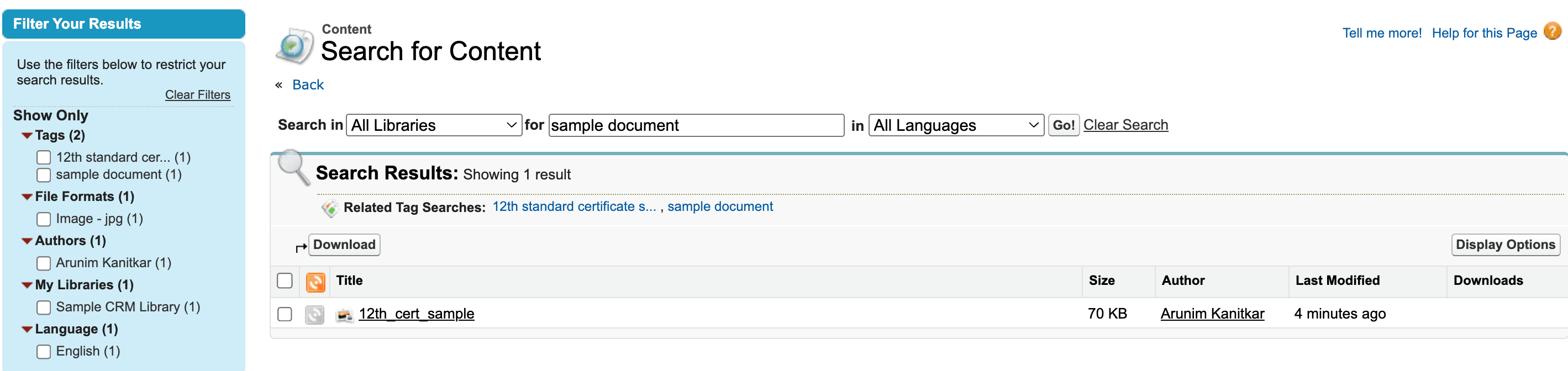1568x371 pixels.
Task: Open author Arunim Kanitkar's profile link
Action: 1212,314
